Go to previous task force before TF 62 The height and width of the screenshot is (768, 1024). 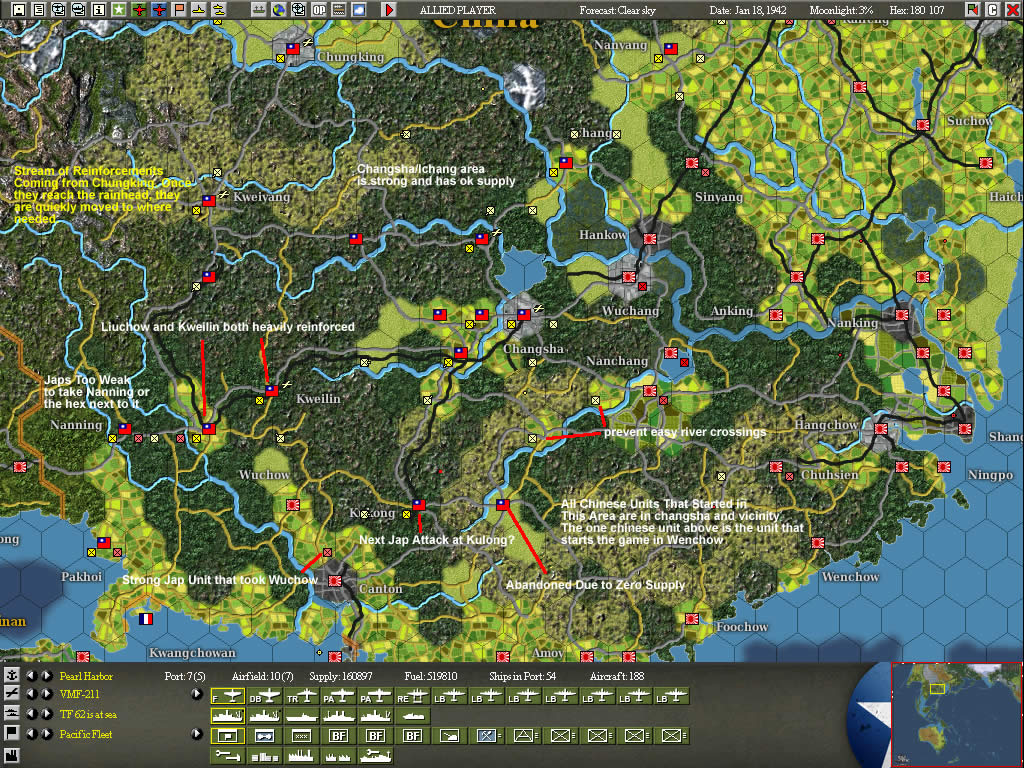[31, 714]
